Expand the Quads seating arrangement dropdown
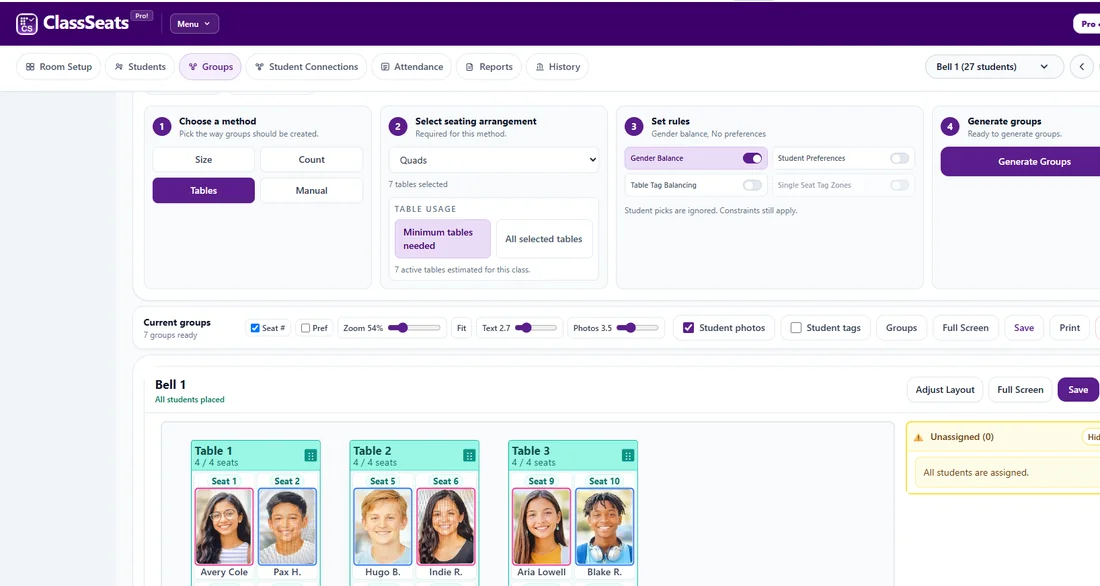This screenshot has height=586, width=1100. pos(494,160)
